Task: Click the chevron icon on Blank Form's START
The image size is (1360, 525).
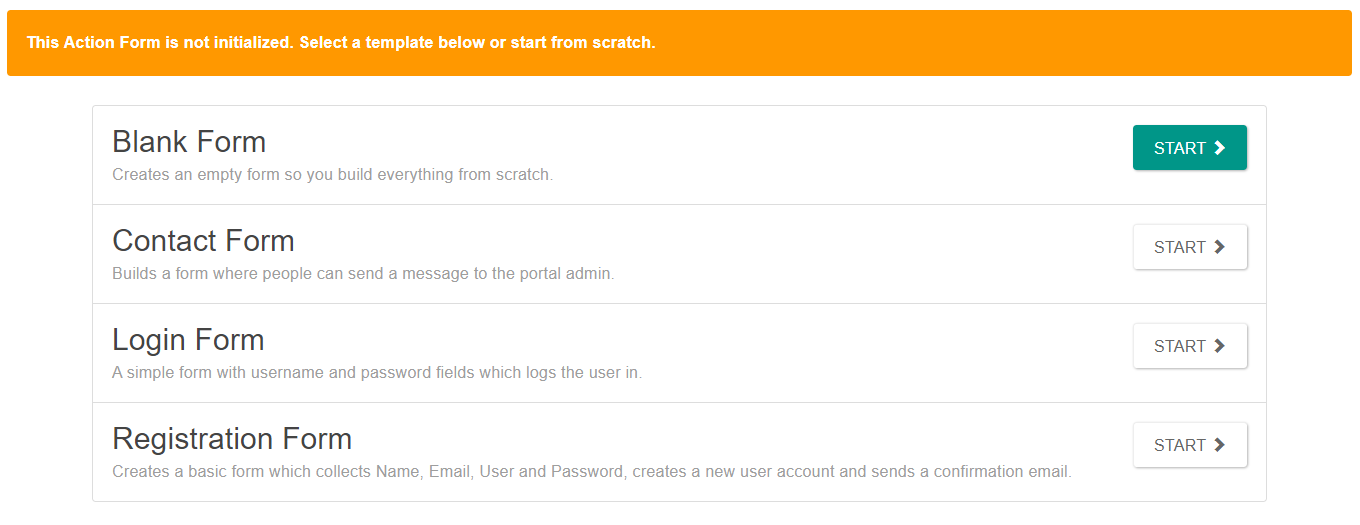Action: pos(1219,148)
